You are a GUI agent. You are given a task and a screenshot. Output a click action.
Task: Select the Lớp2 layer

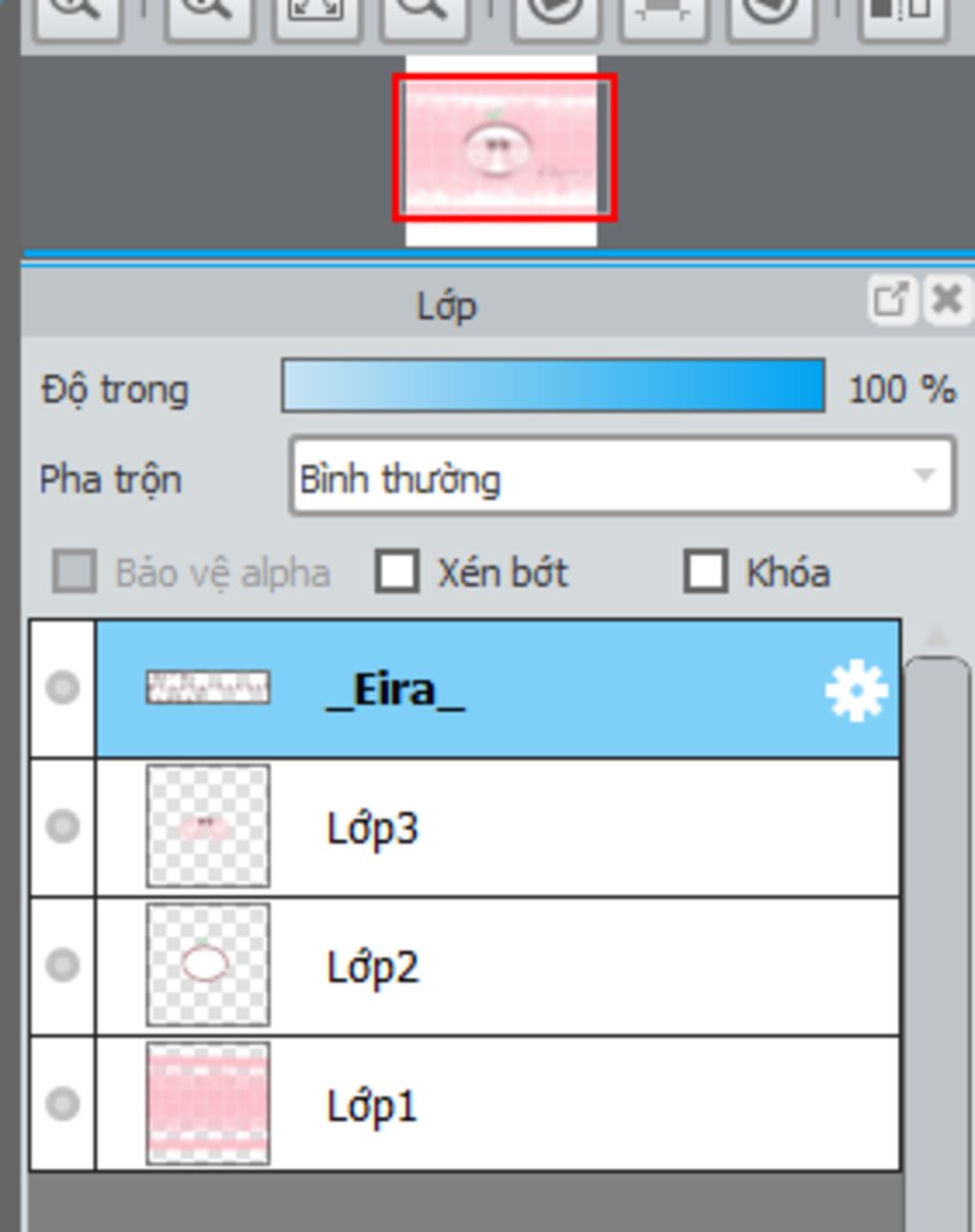coord(498,965)
